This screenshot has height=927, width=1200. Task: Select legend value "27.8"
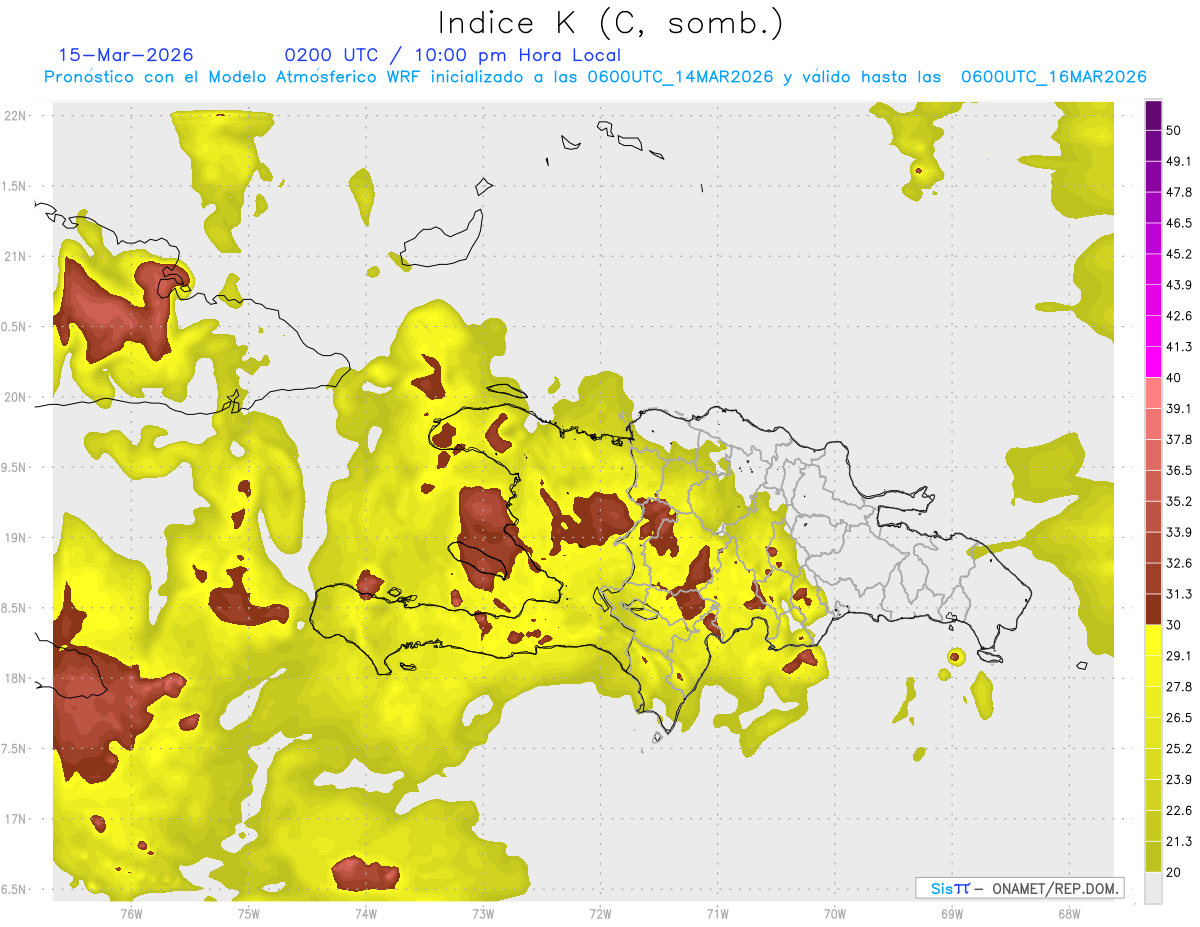pyautogui.click(x=1179, y=686)
